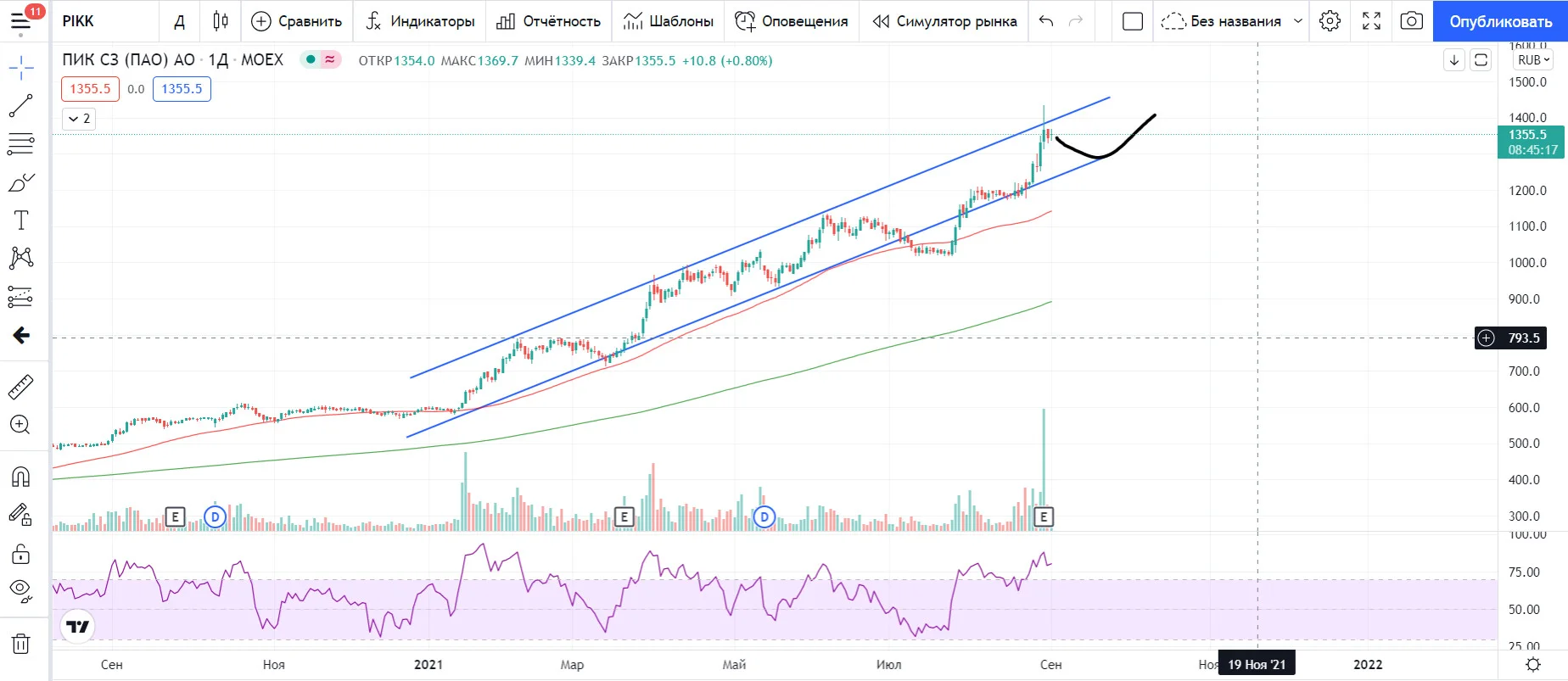Open the Шаблоны menu
Viewport: 1568px width, 681px height.
[x=669, y=21]
